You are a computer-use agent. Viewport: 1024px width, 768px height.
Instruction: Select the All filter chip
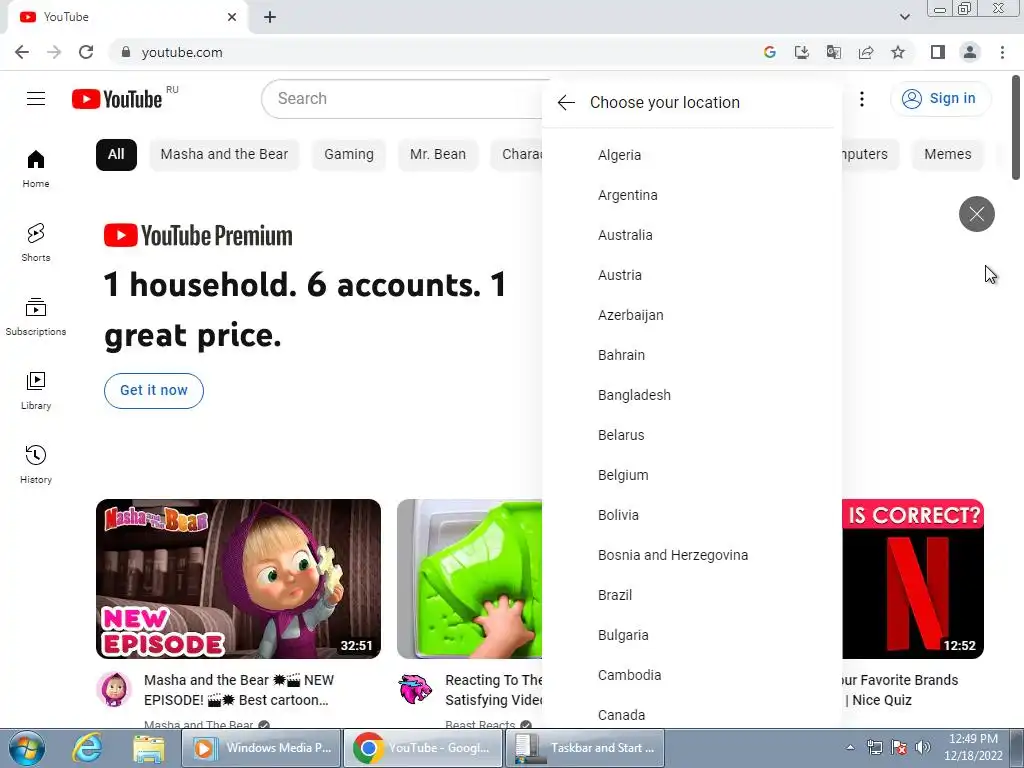[116, 155]
